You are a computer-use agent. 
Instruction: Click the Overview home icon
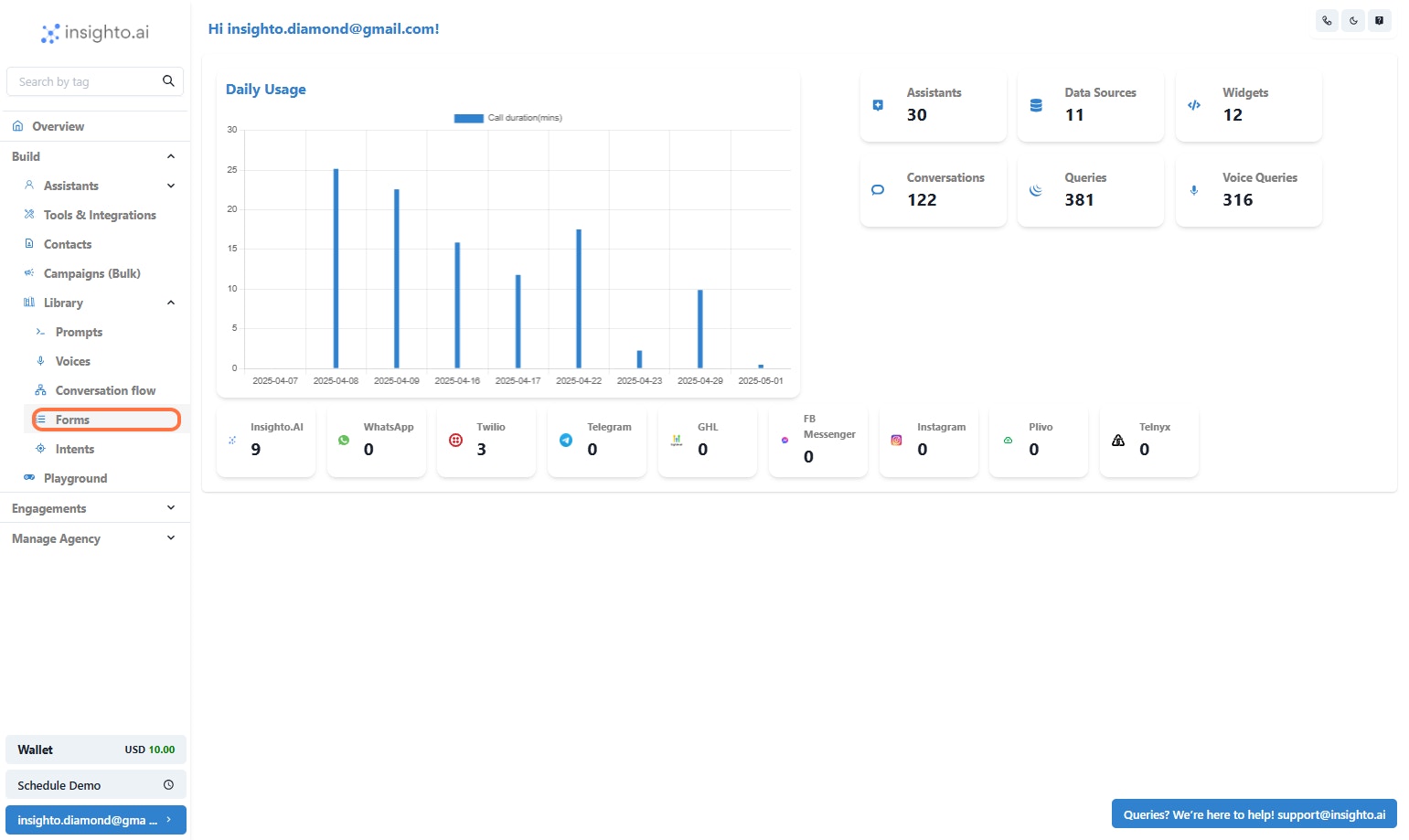tap(17, 126)
